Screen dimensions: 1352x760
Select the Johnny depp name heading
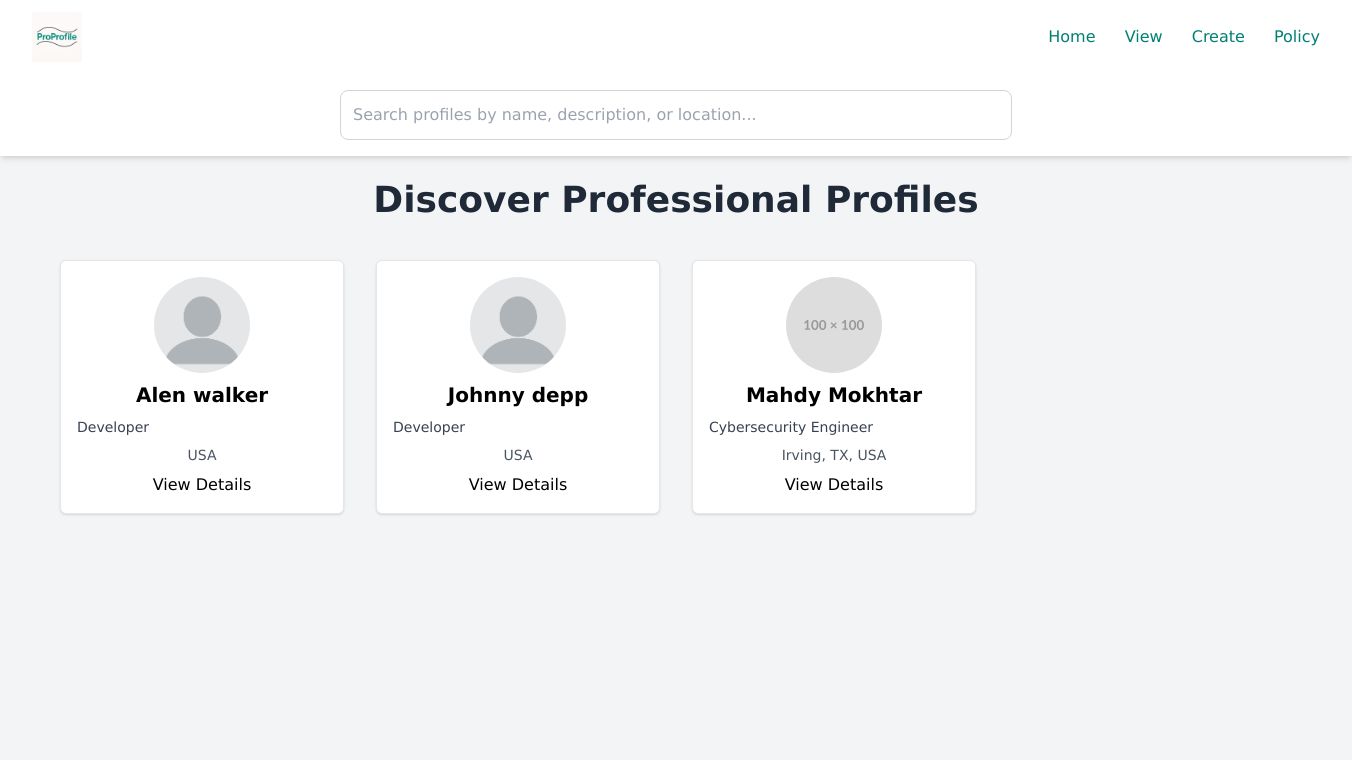pyautogui.click(x=518, y=396)
